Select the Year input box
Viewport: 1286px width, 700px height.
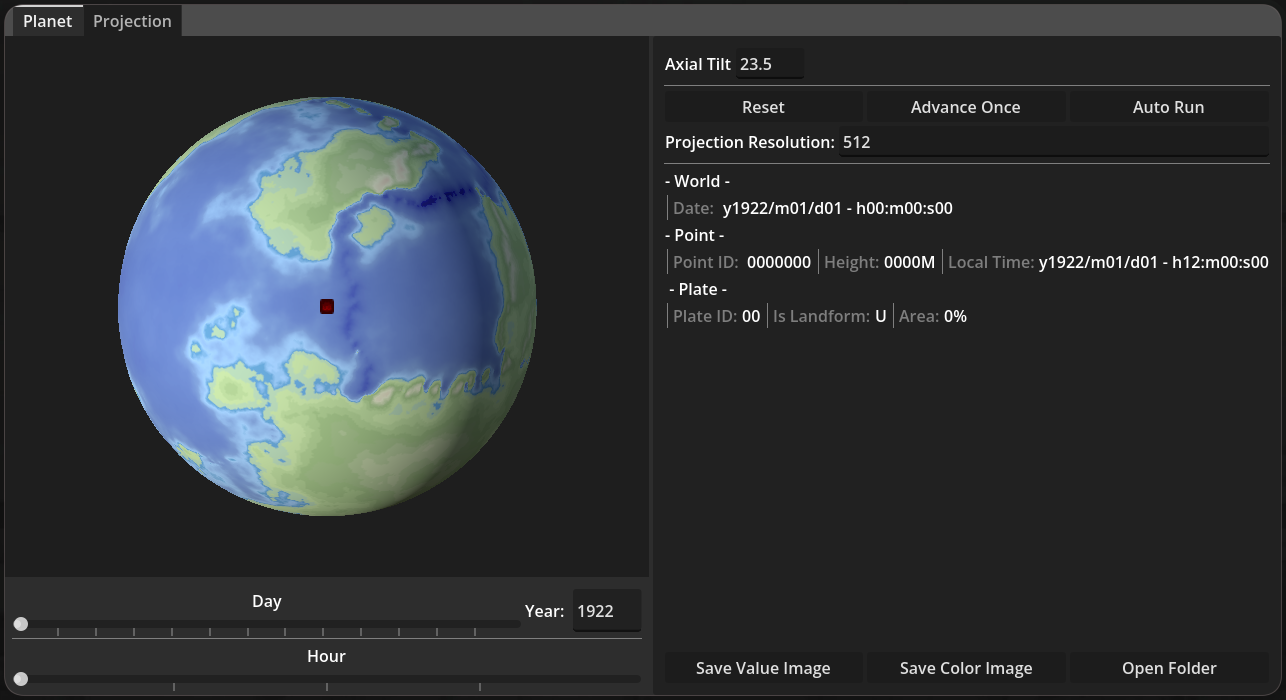606,611
